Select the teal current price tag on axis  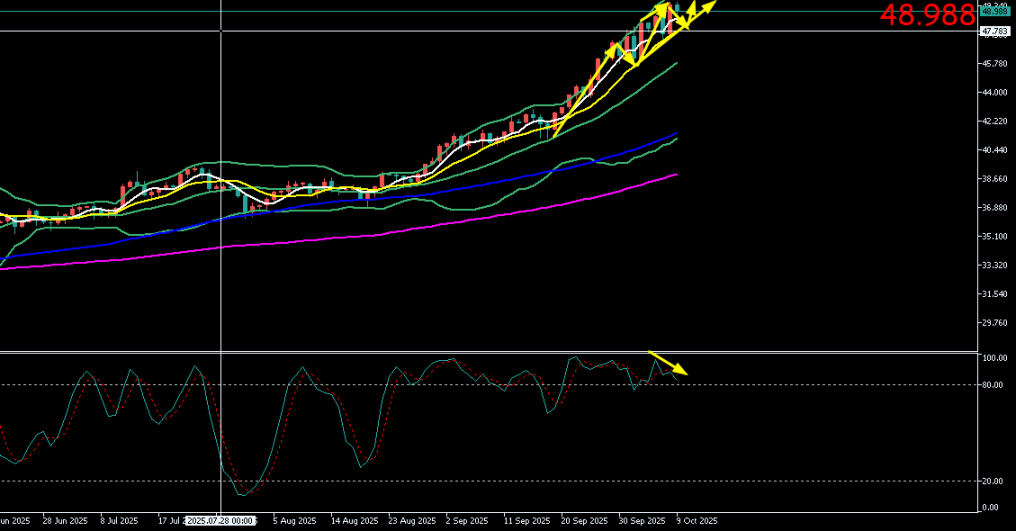(993, 12)
